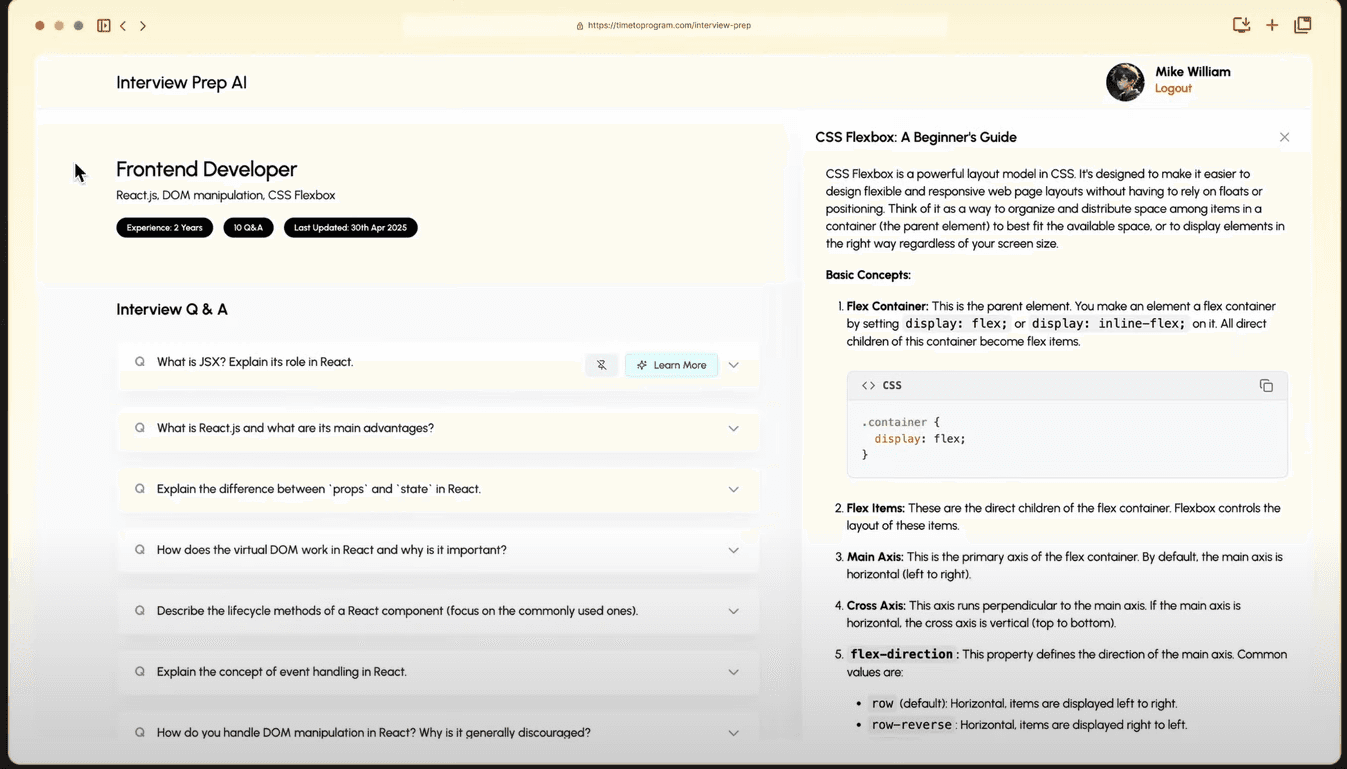
Task: Click the code brackets icon beside CSS
Action: click(x=868, y=385)
